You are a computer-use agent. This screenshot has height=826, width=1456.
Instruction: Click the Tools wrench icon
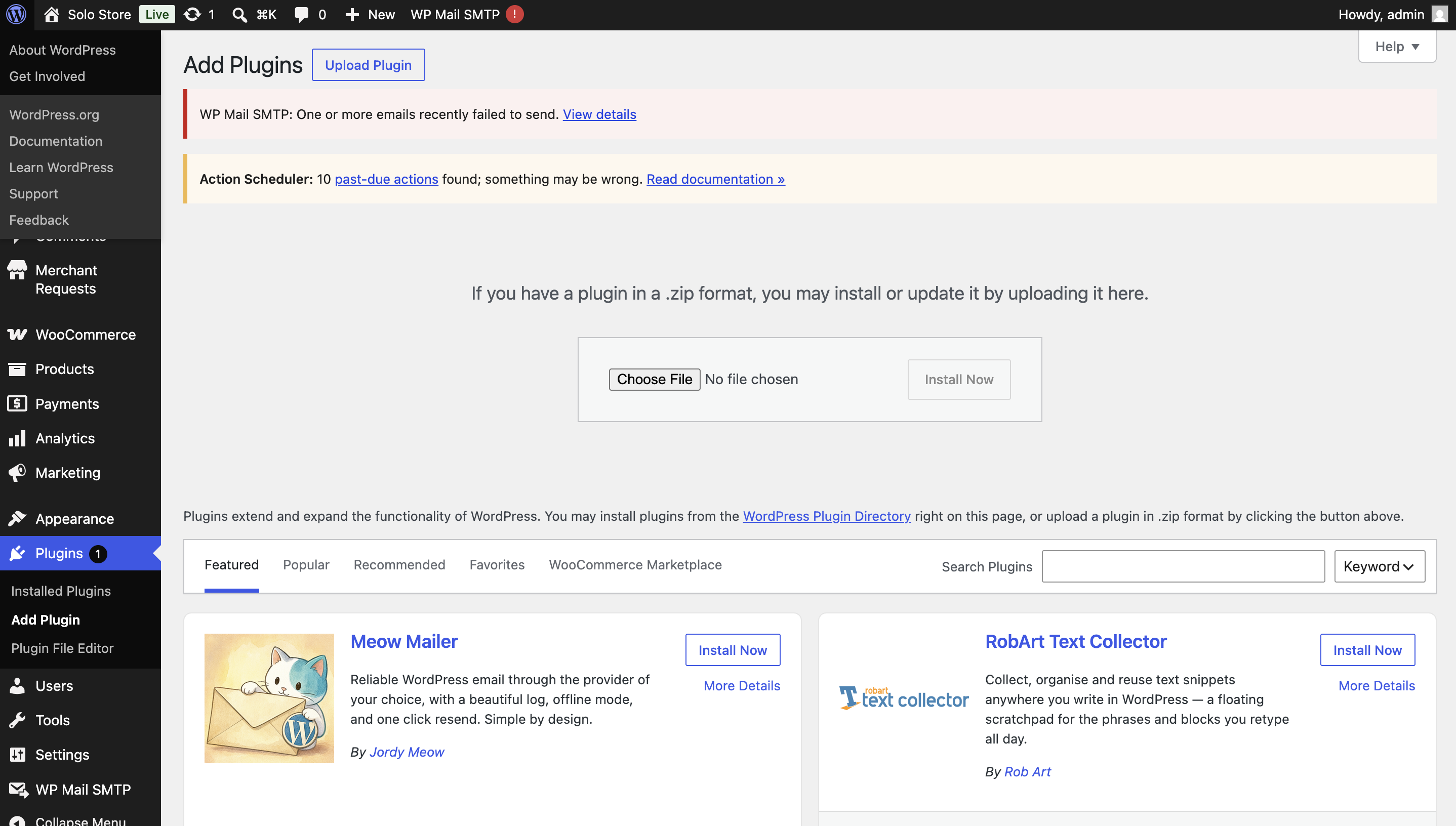tap(17, 721)
